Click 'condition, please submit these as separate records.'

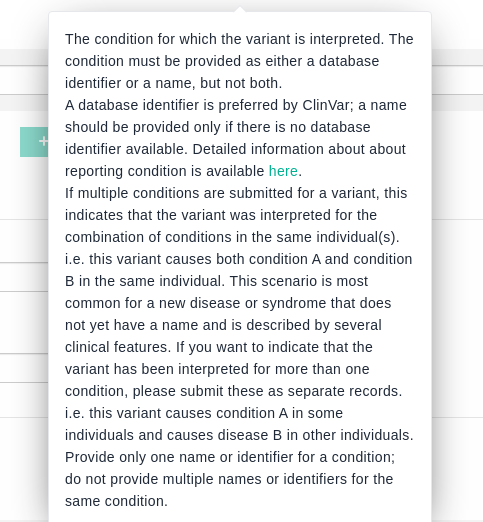click(x=233, y=391)
